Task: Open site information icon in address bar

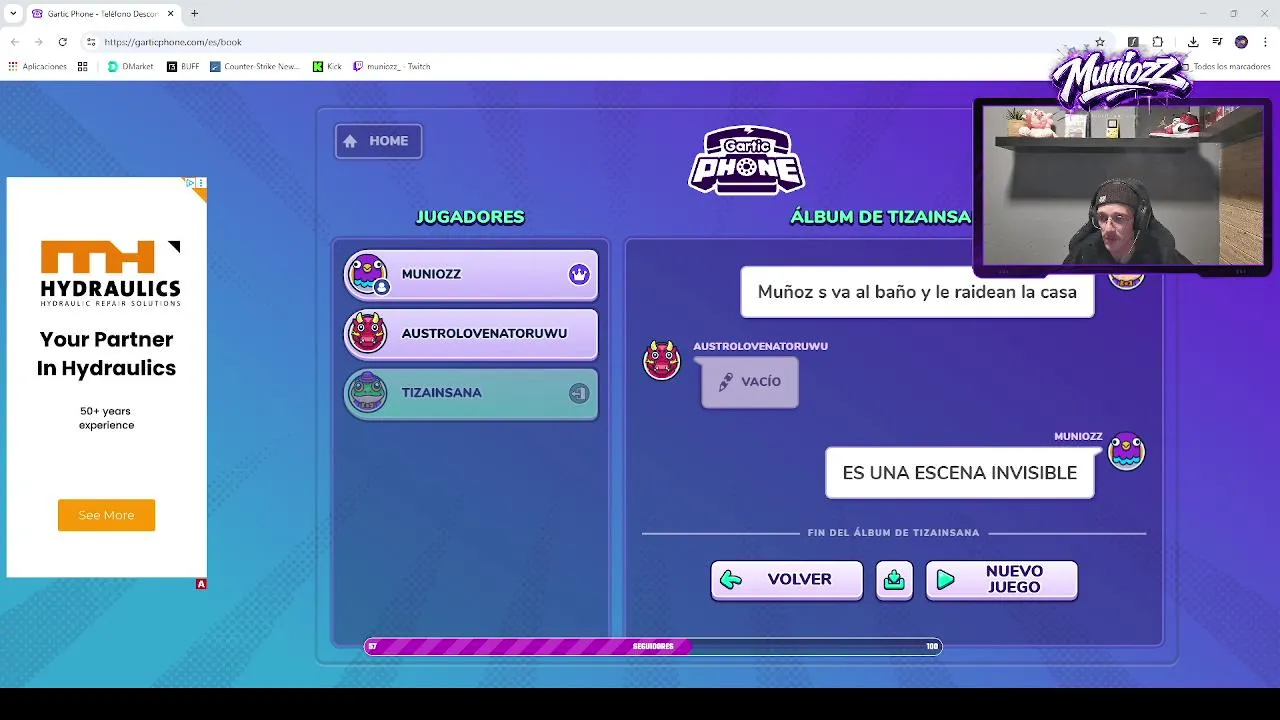Action: (91, 42)
